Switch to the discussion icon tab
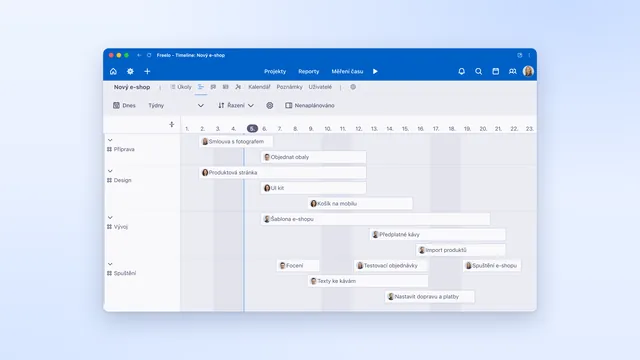The image size is (640, 360). click(x=213, y=87)
